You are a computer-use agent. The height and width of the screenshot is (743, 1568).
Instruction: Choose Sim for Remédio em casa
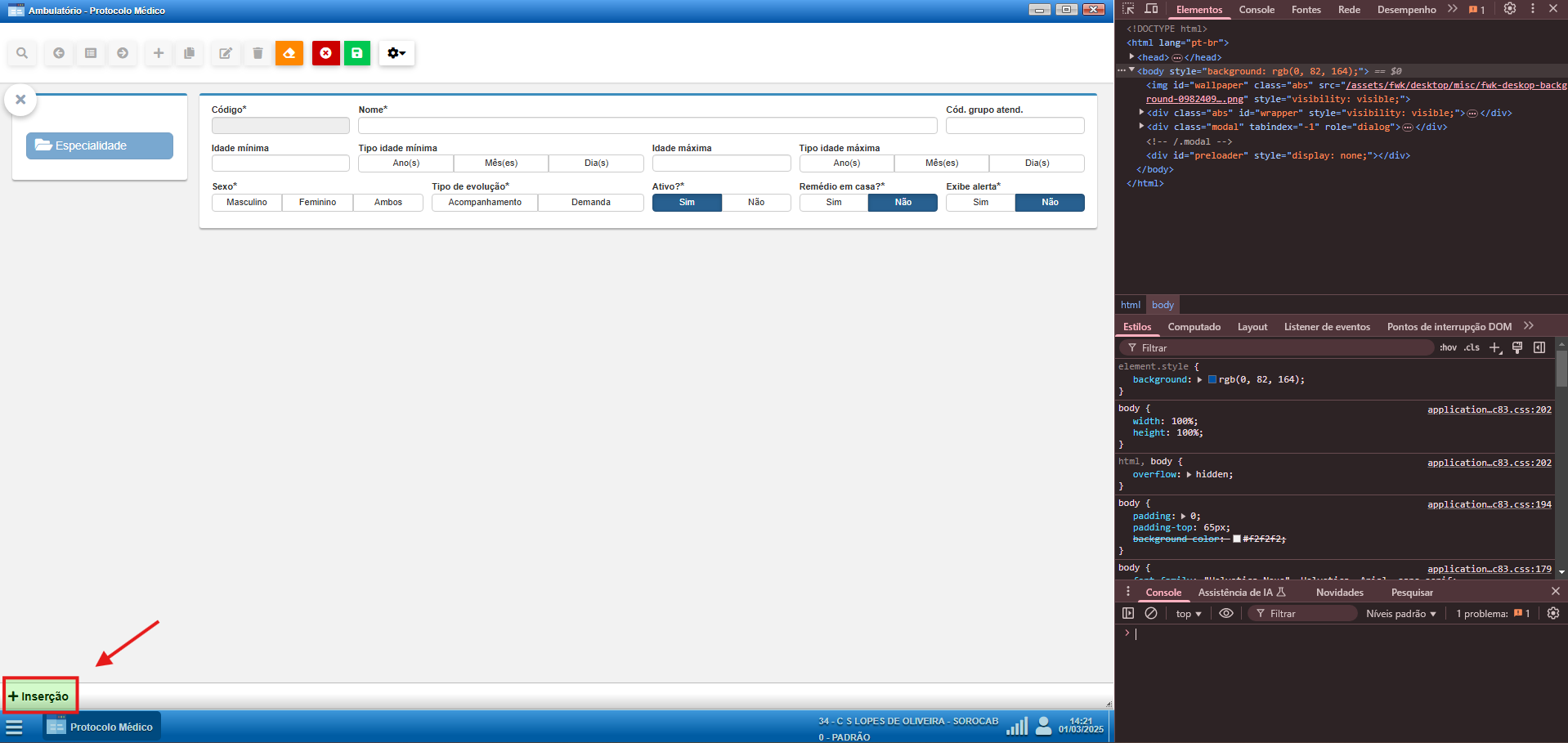(x=833, y=203)
